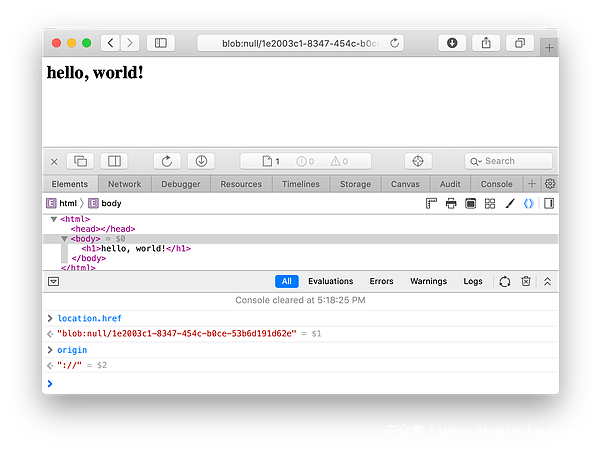This screenshot has height=450, width=600.
Task: Start element selection with the crosshair button
Action: coord(418,161)
